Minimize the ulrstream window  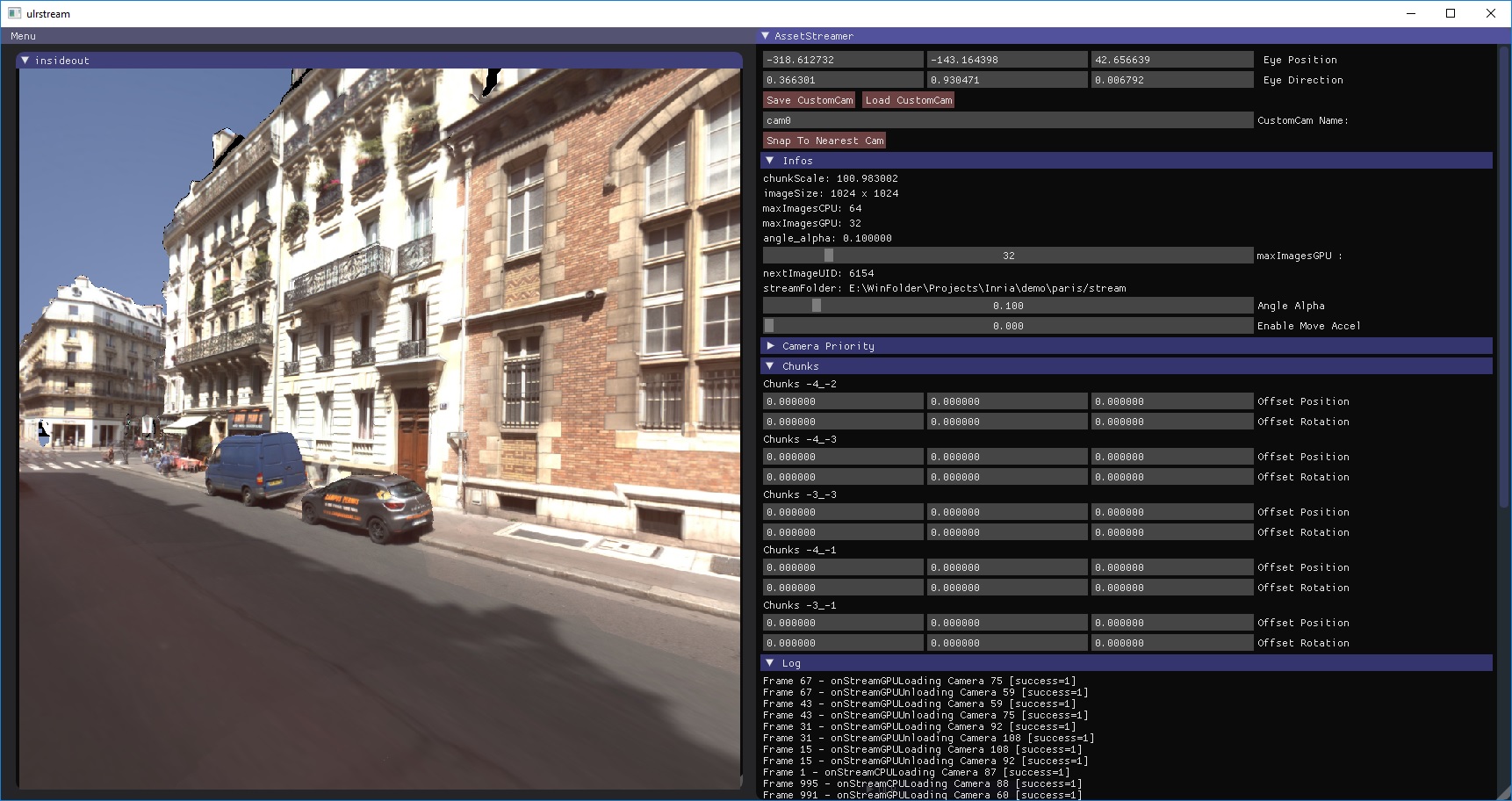1411,13
